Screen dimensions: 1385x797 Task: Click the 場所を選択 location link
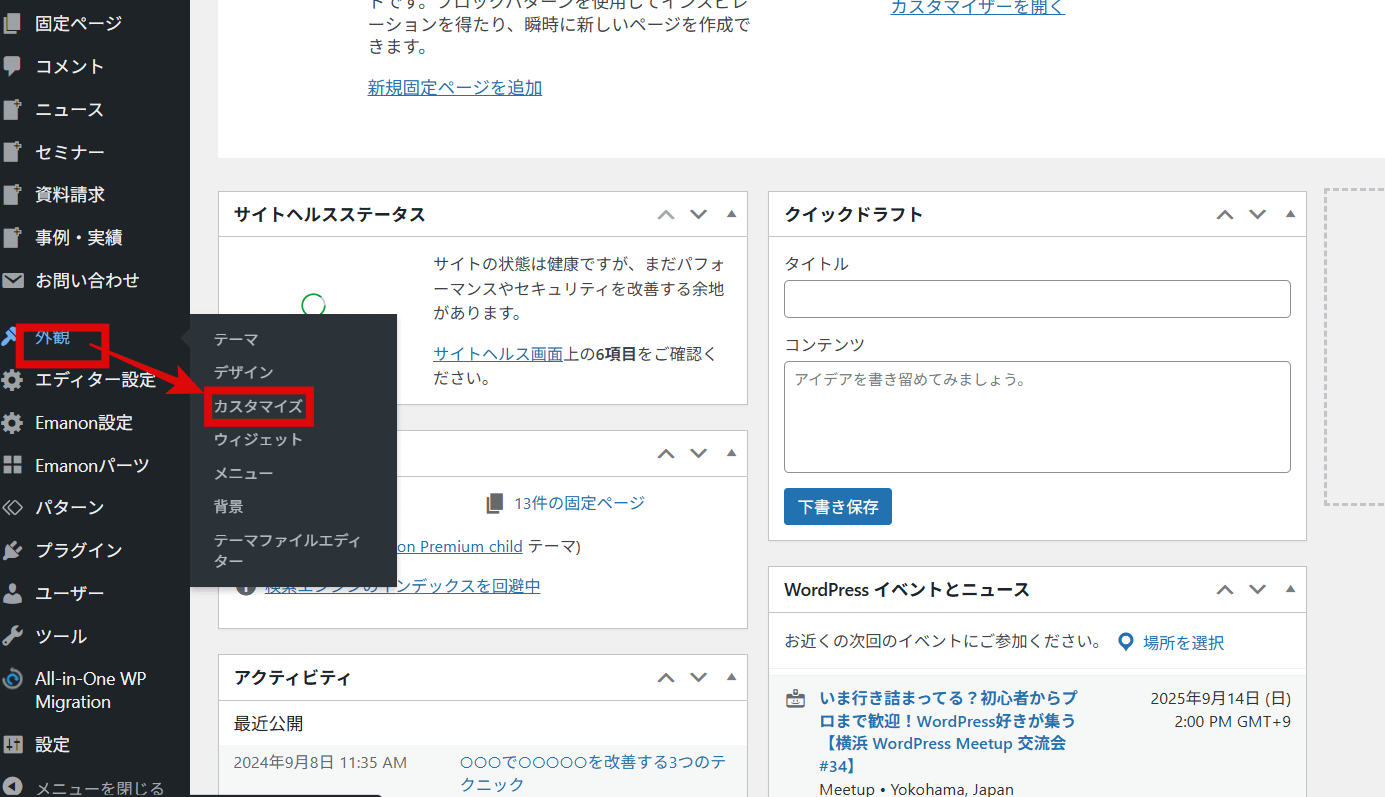click(x=1183, y=643)
